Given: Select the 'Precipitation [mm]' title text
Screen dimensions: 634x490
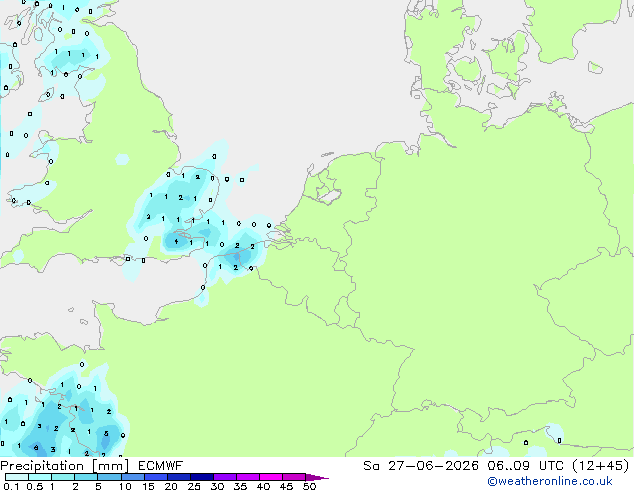Looking at the screenshot, I should (65, 466).
